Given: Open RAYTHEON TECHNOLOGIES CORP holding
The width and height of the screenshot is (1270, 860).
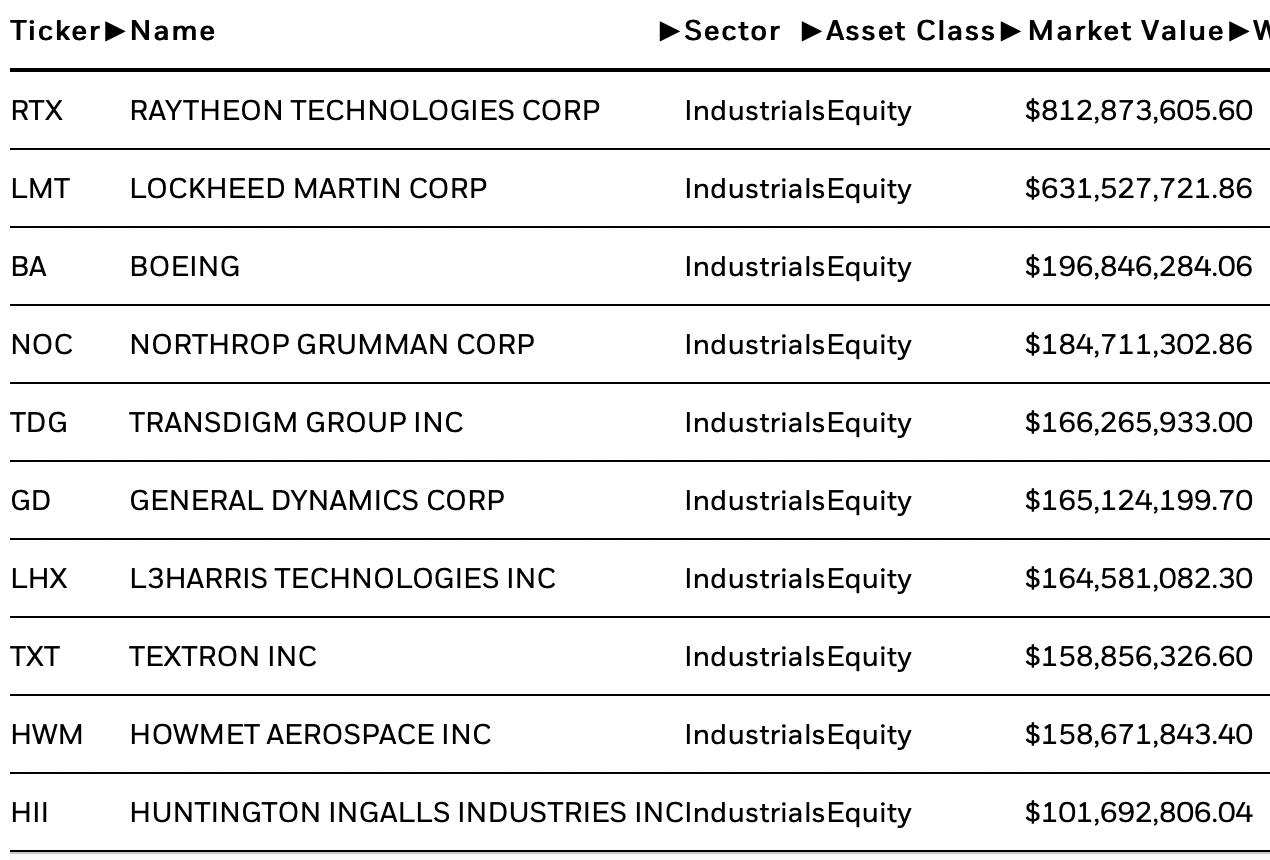Looking at the screenshot, I should 365,110.
